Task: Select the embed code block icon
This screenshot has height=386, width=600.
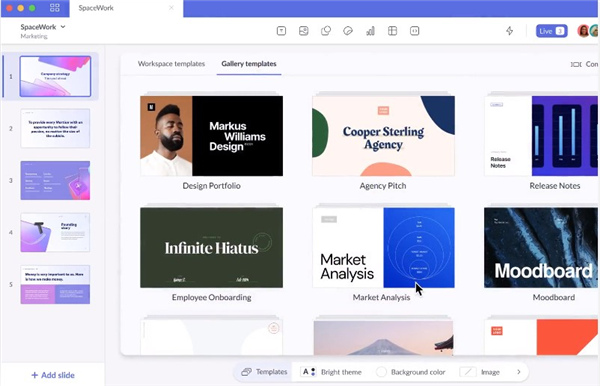Action: point(414,31)
